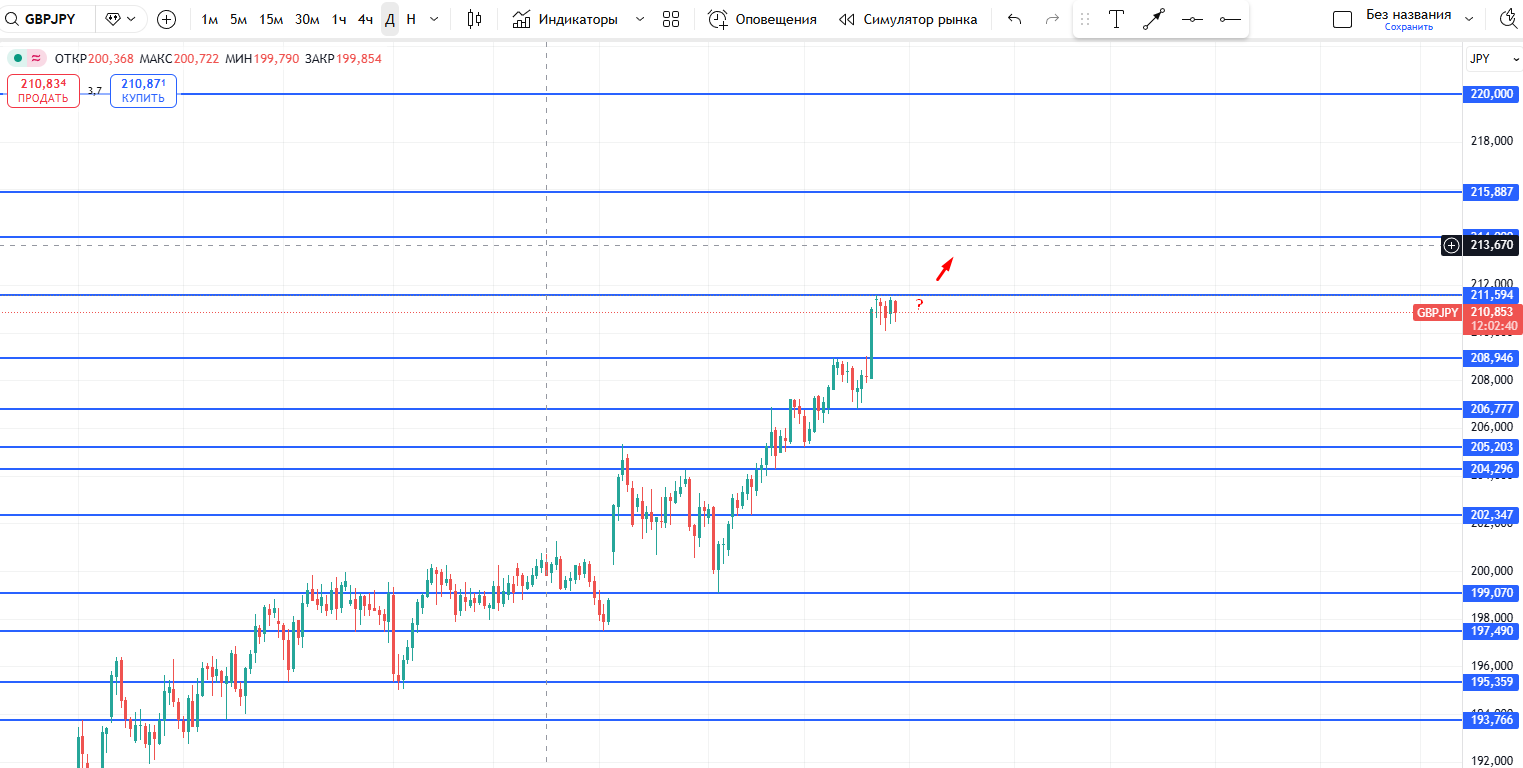Click the redo arrow
The height and width of the screenshot is (768, 1523).
(x=1051, y=19)
